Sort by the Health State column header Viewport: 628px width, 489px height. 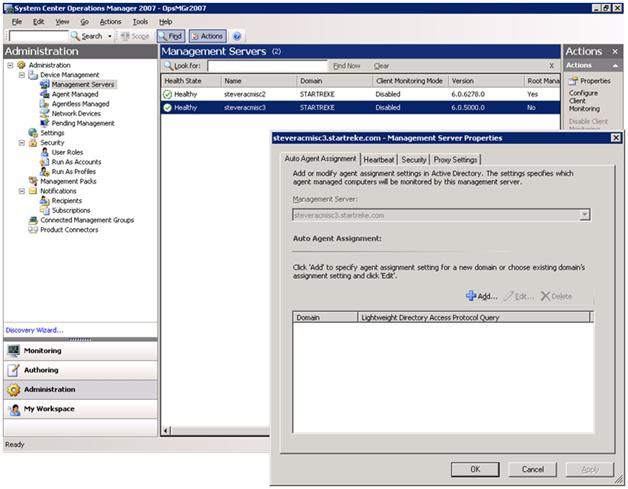(x=191, y=81)
